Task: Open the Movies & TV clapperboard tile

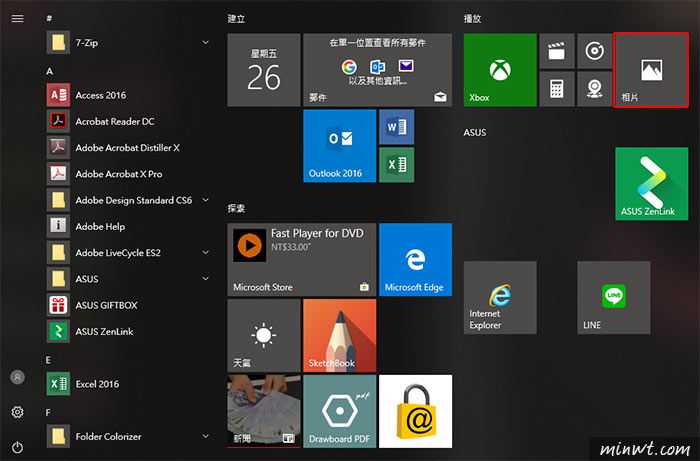Action: click(557, 51)
